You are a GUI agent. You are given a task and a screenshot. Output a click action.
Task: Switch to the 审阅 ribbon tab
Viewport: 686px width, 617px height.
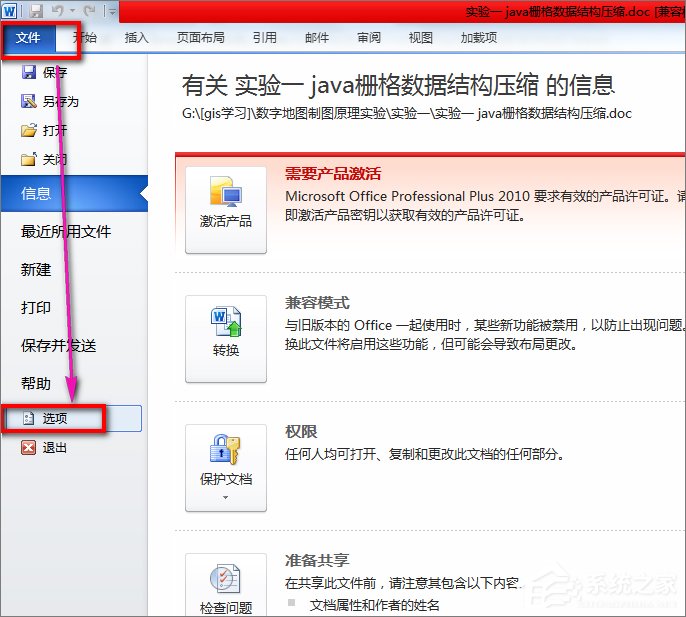[x=369, y=38]
